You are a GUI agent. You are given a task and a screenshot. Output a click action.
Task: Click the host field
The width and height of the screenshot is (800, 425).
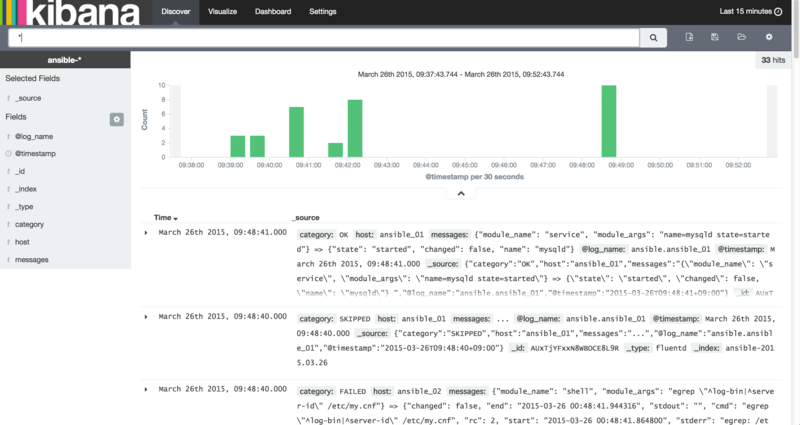(x=22, y=242)
